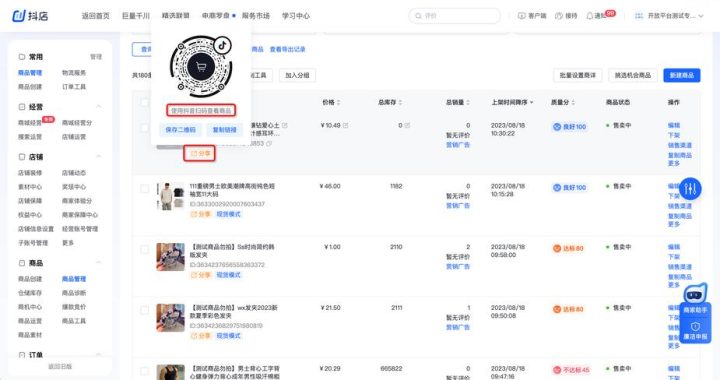Open 商品诊断 in sidebar
This screenshot has height=380, width=720.
[x=74, y=293]
